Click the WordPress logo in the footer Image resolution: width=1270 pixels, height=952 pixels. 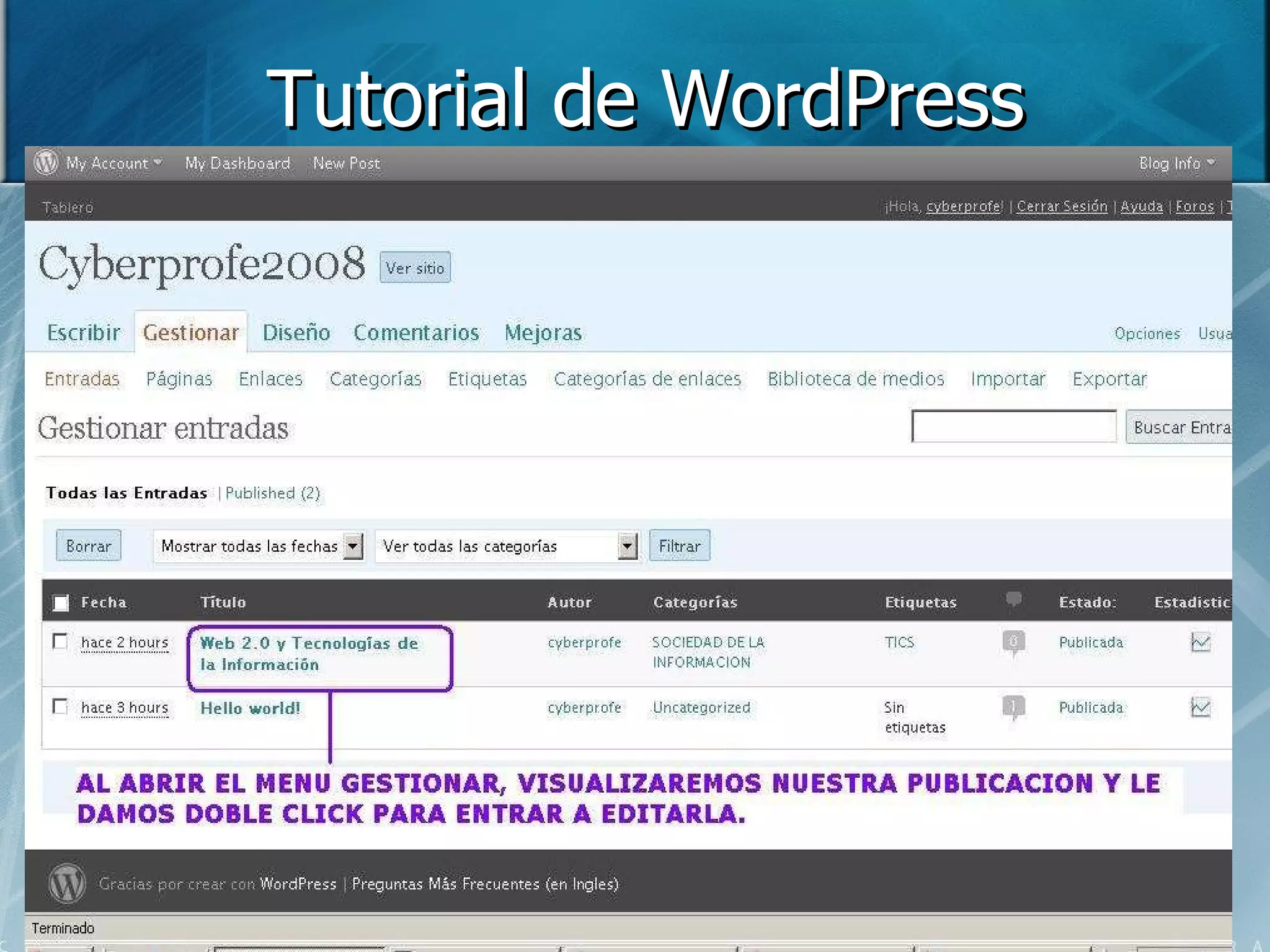point(67,883)
